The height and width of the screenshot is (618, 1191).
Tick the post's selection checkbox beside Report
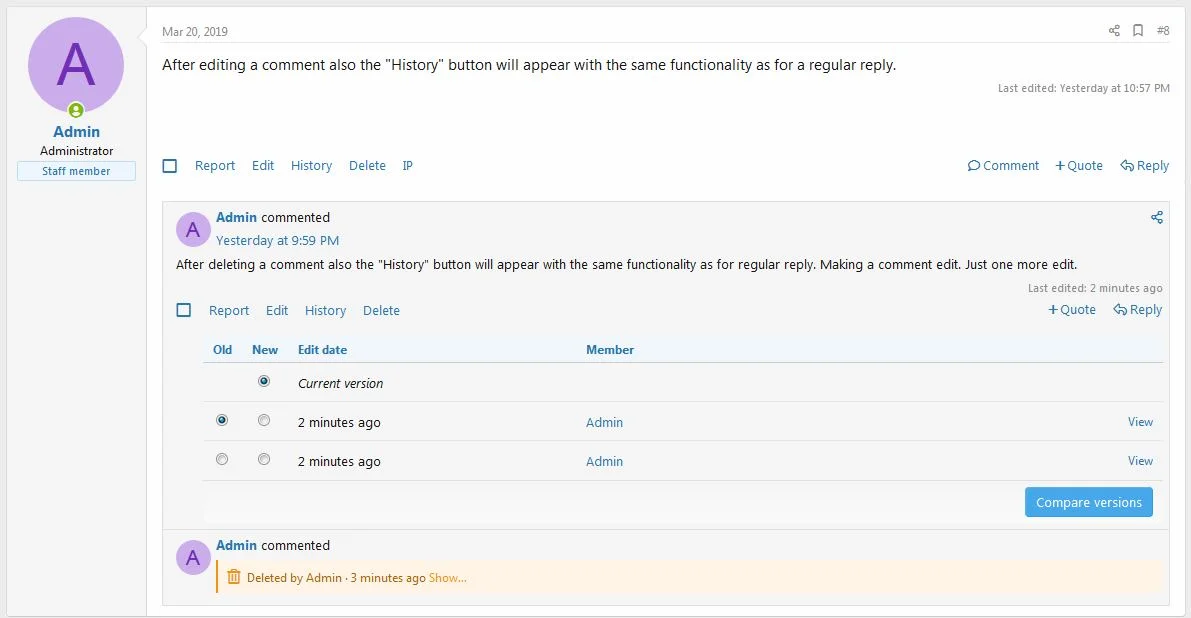[169, 166]
